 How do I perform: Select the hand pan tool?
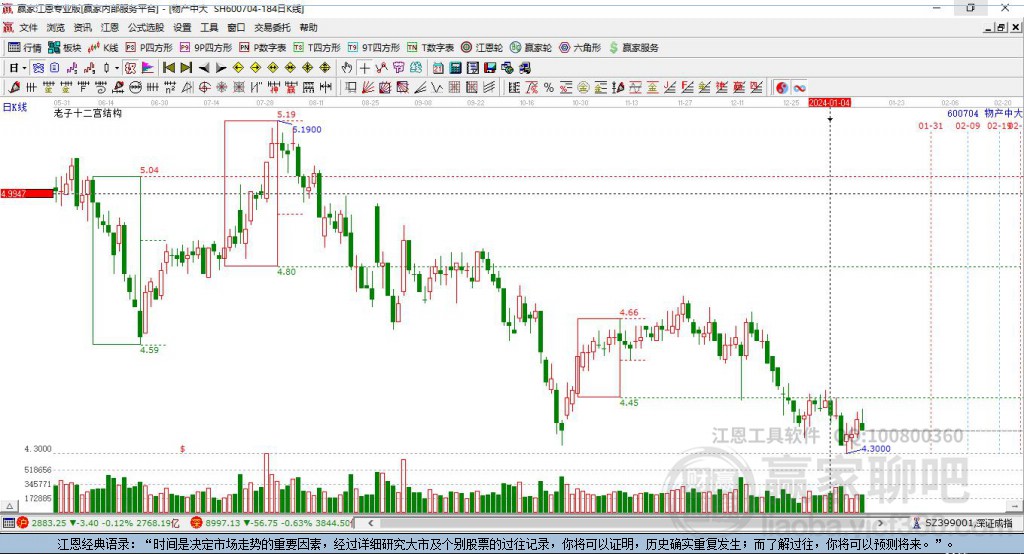pos(347,68)
